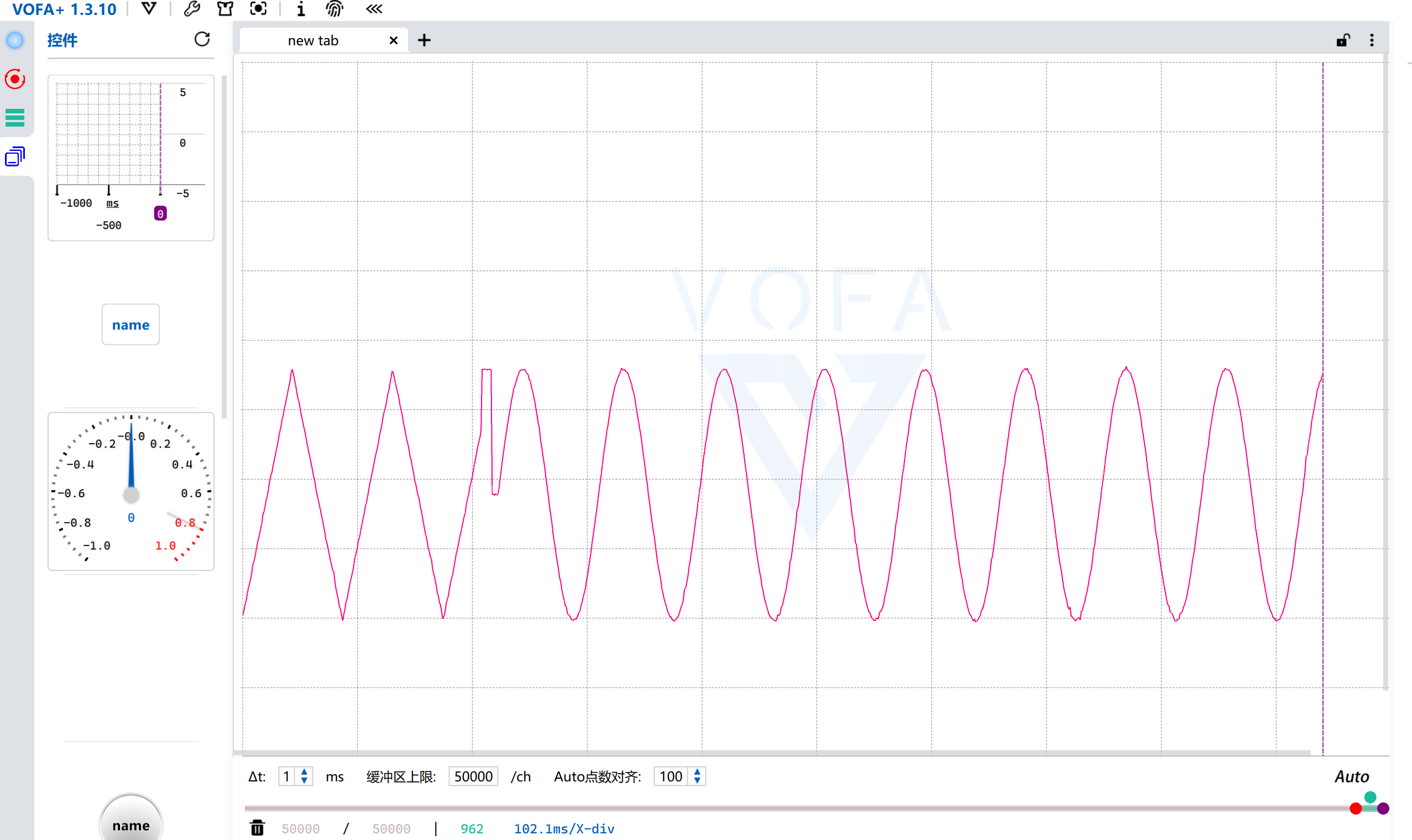Select the "new tab" tab
This screenshot has width=1412, height=840.
click(313, 41)
